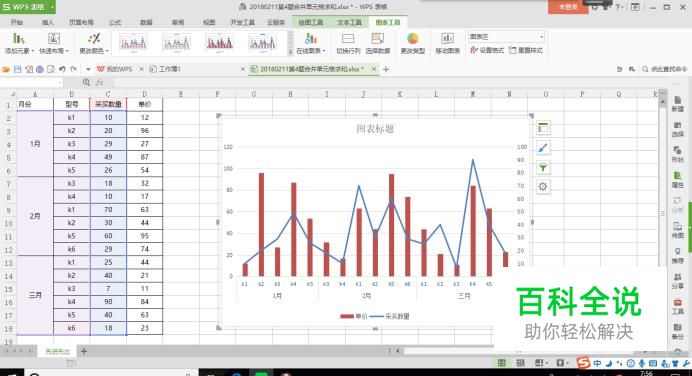The image size is (692, 376).
Task: Switch to 工作簿1 document tab
Action: tap(165, 69)
